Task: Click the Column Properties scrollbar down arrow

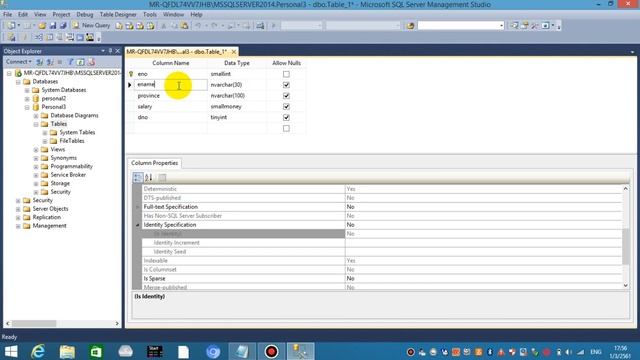Action: click(x=625, y=286)
